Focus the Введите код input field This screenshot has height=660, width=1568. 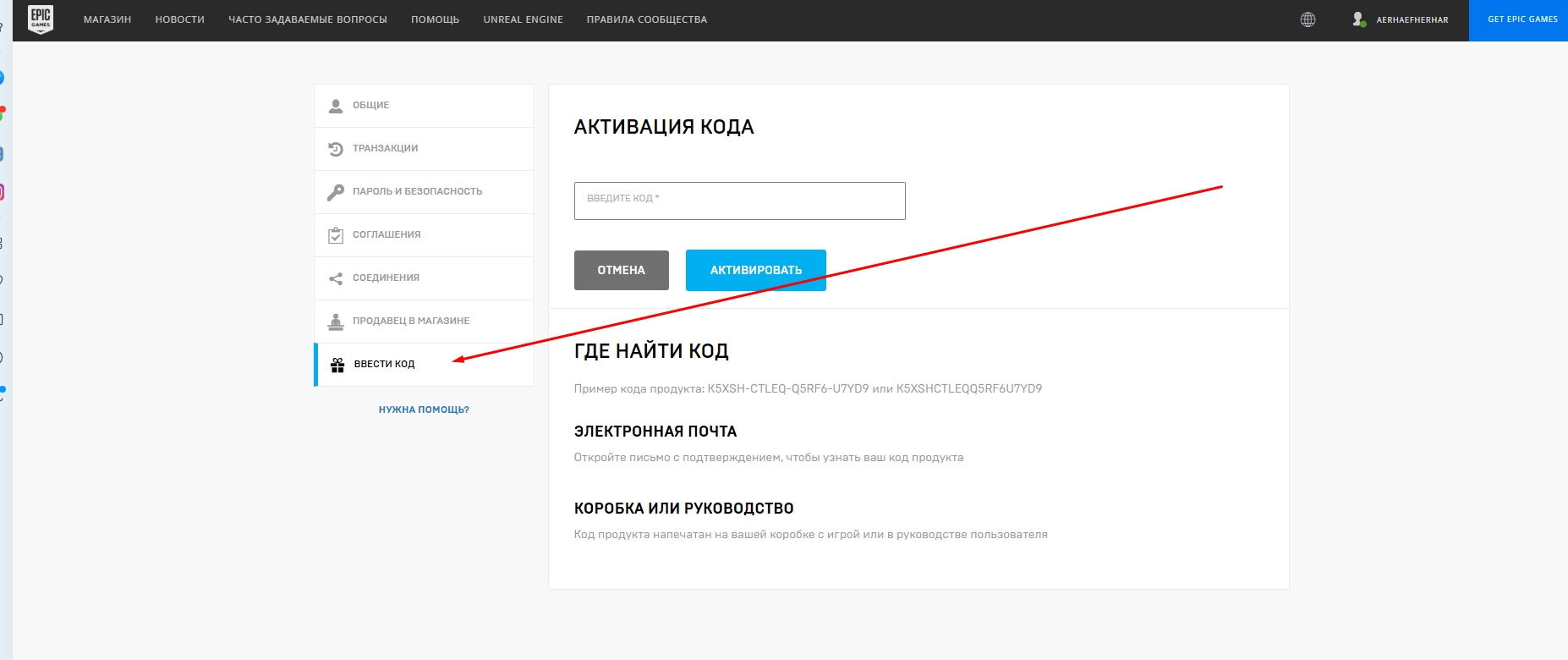tap(739, 201)
